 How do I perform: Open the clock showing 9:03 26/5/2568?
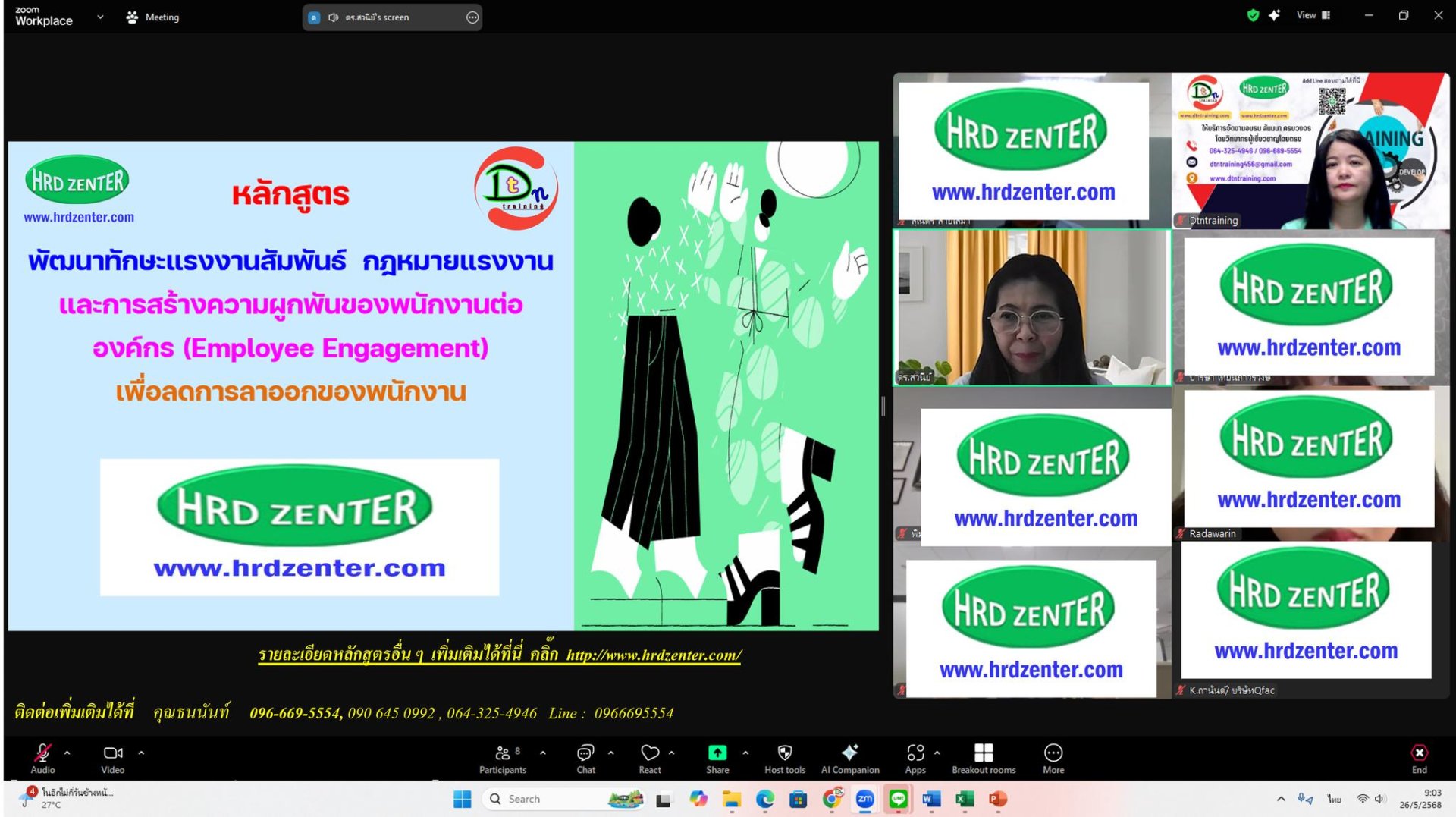(1420, 799)
